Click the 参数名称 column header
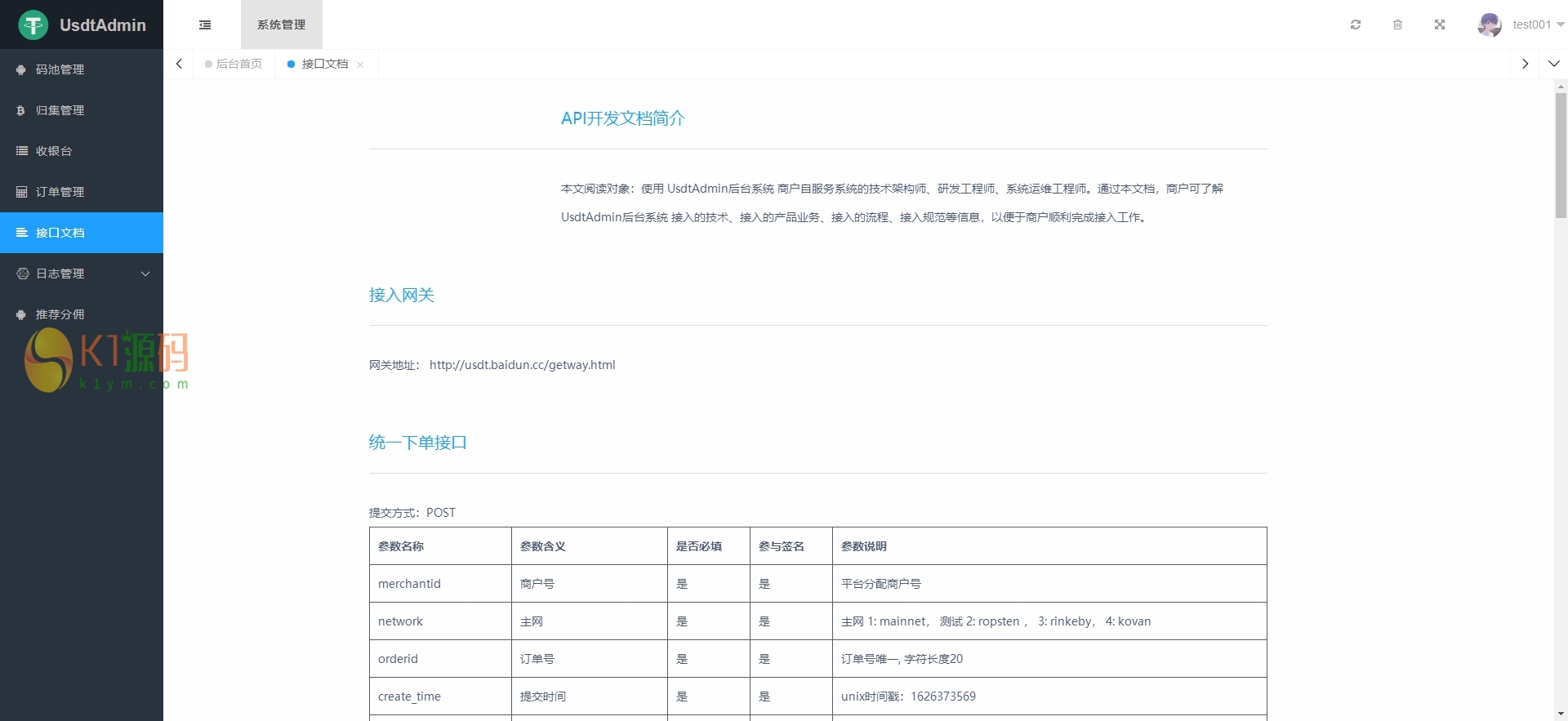The image size is (1568, 721). click(440, 546)
